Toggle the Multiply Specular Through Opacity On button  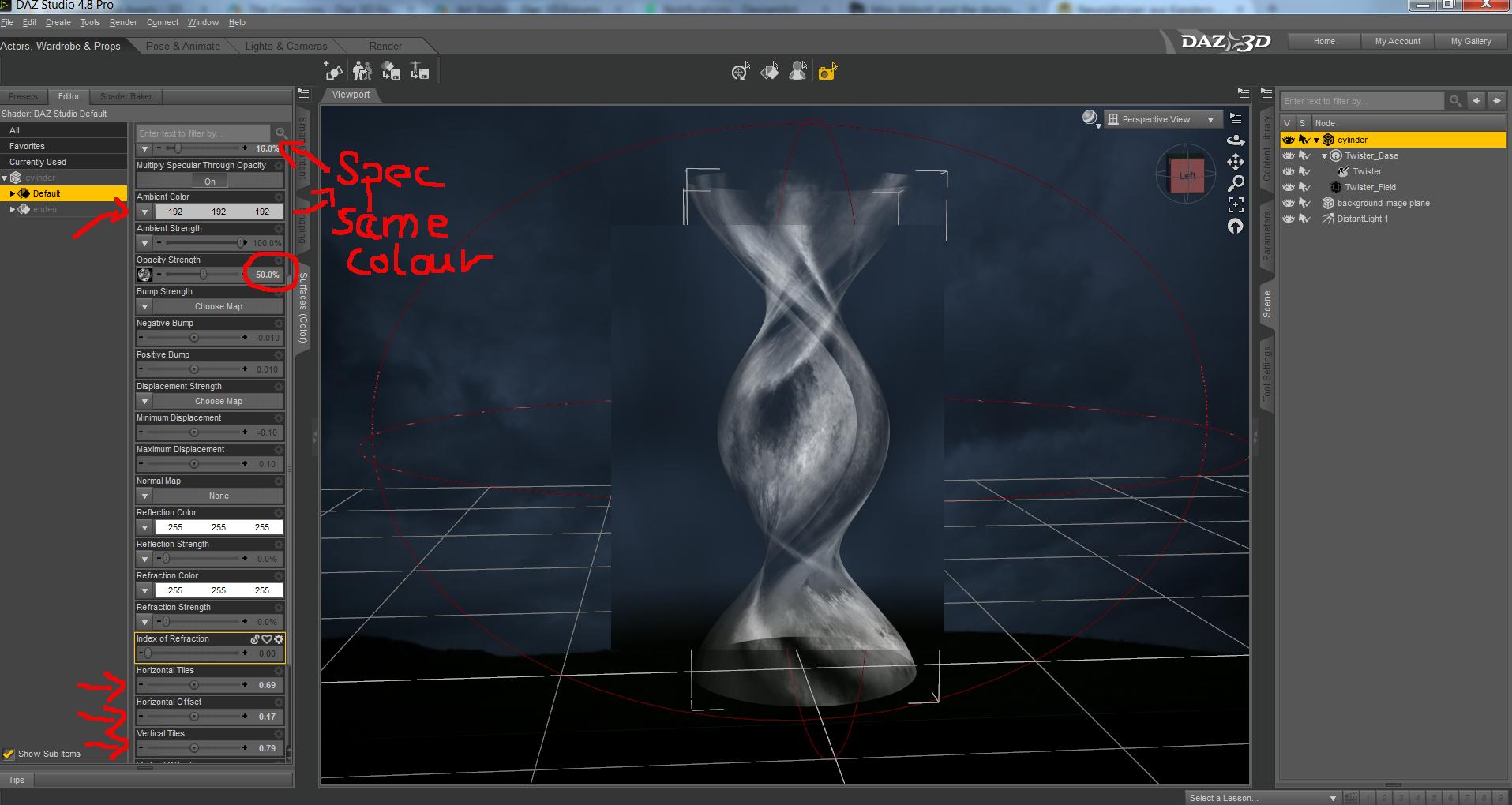click(x=209, y=181)
